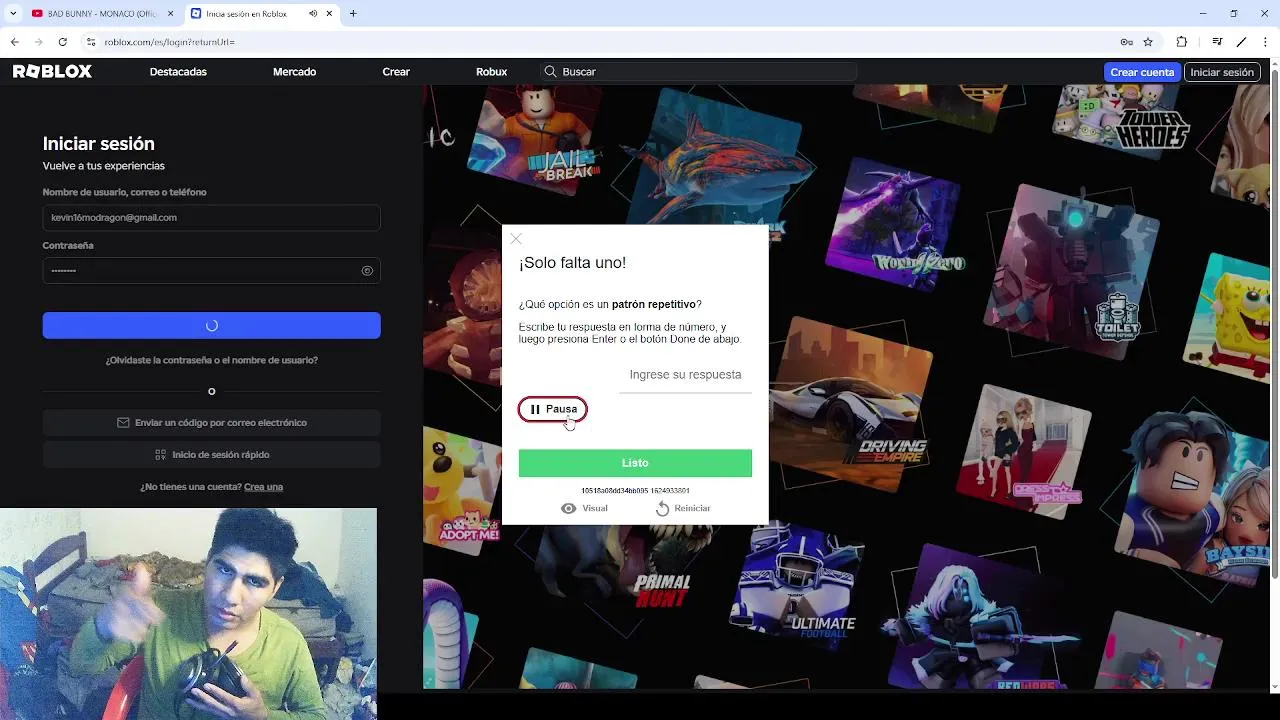The width and height of the screenshot is (1280, 720).
Task: Click the "¡Solo falta uno!" heading
Action: 572,263
